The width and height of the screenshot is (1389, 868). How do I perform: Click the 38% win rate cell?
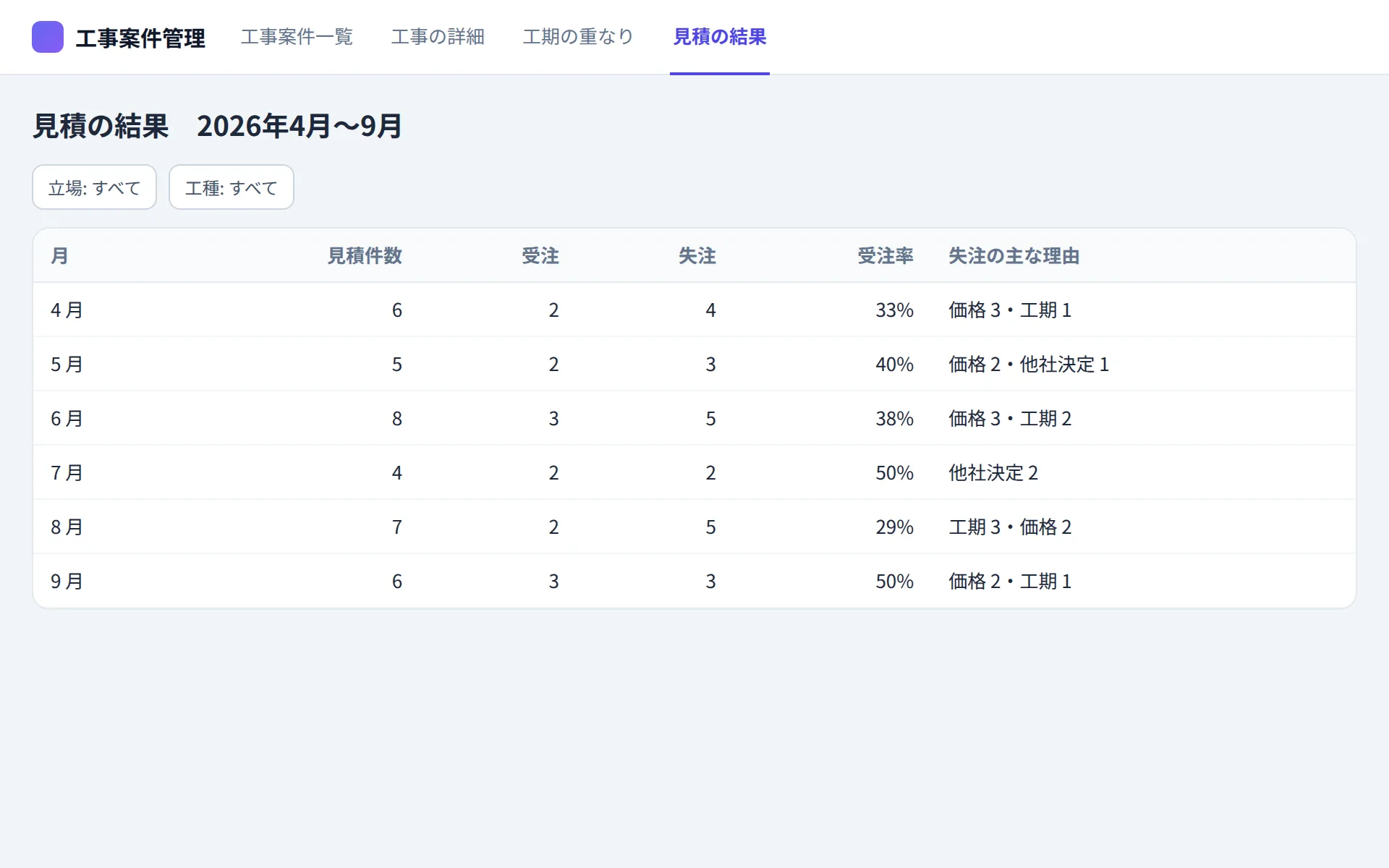[894, 419]
